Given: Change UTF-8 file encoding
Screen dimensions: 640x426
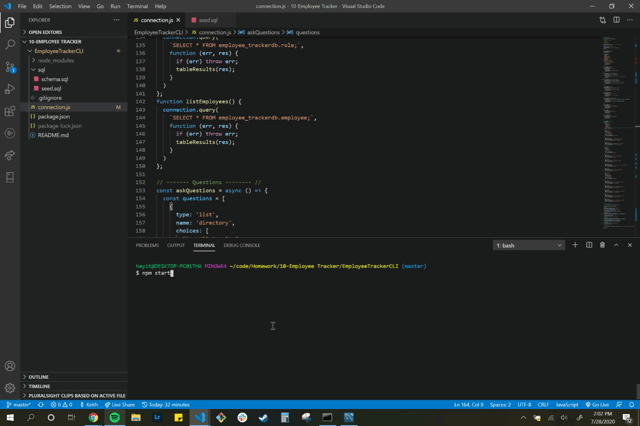Looking at the screenshot, I should [x=524, y=405].
